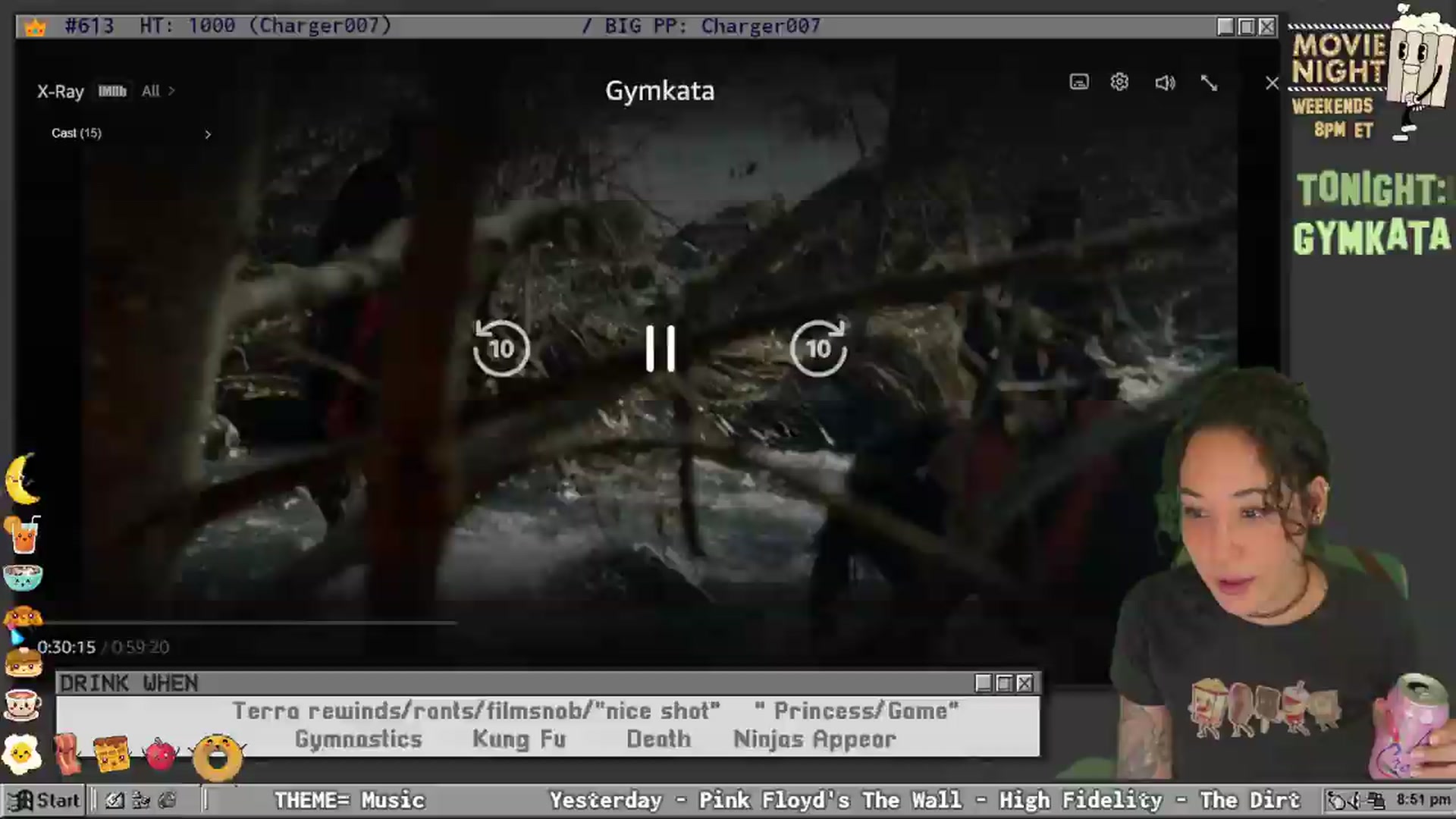Click the orange juice glass emote
Screen dimensions: 1456x819
click(x=23, y=534)
